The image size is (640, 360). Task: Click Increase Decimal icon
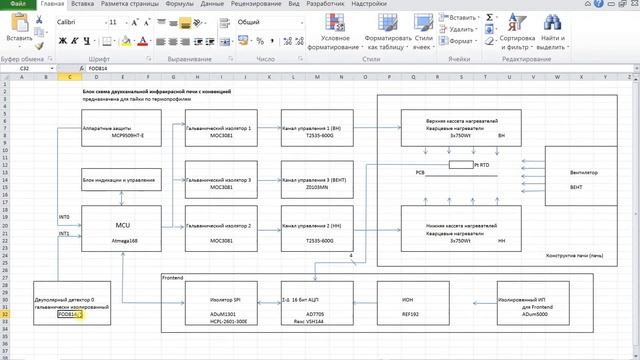(x=287, y=41)
